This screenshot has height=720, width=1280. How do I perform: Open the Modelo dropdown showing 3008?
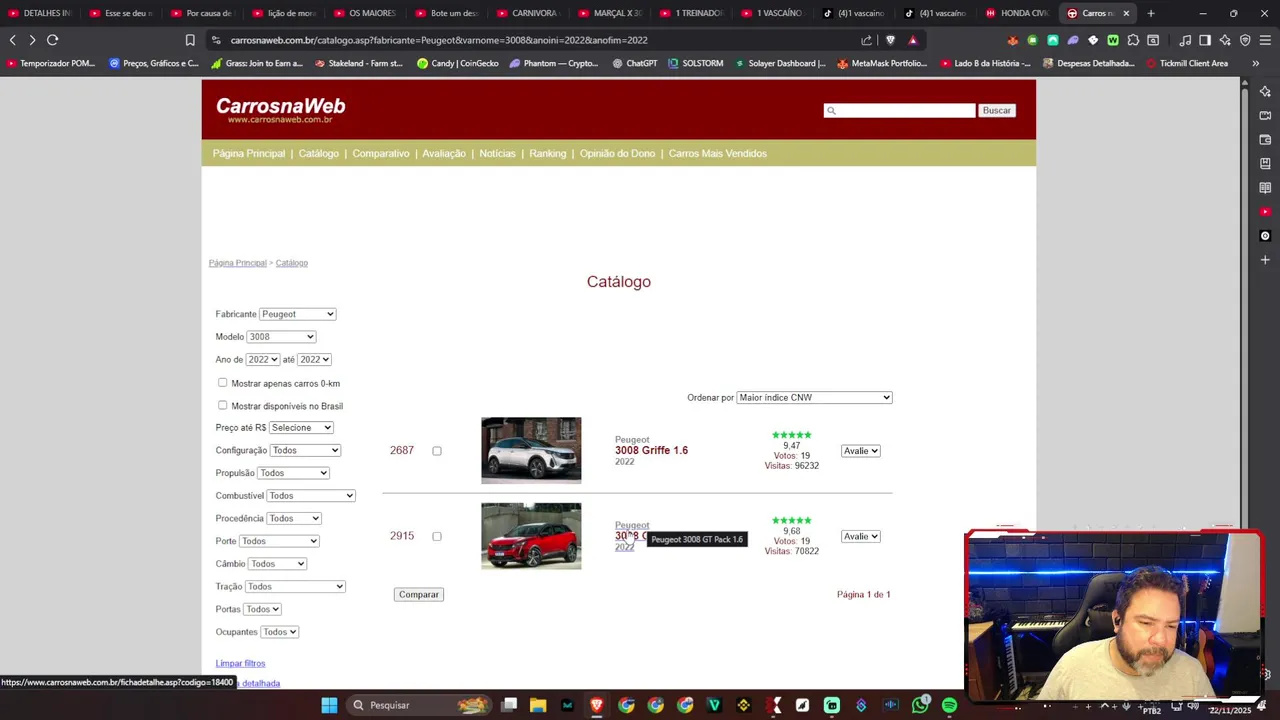coord(281,337)
